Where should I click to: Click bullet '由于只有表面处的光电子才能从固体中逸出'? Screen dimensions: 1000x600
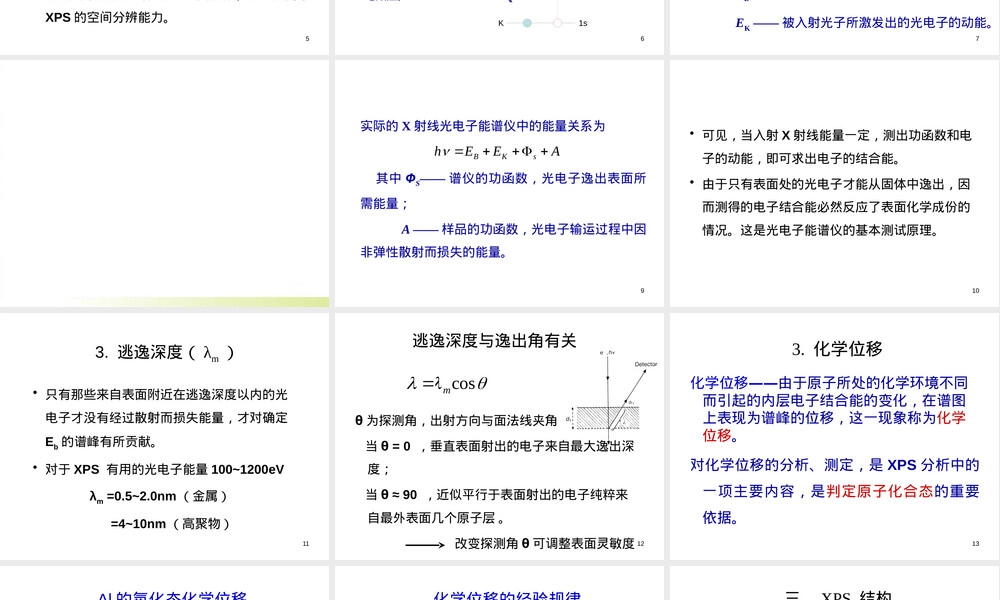point(836,184)
